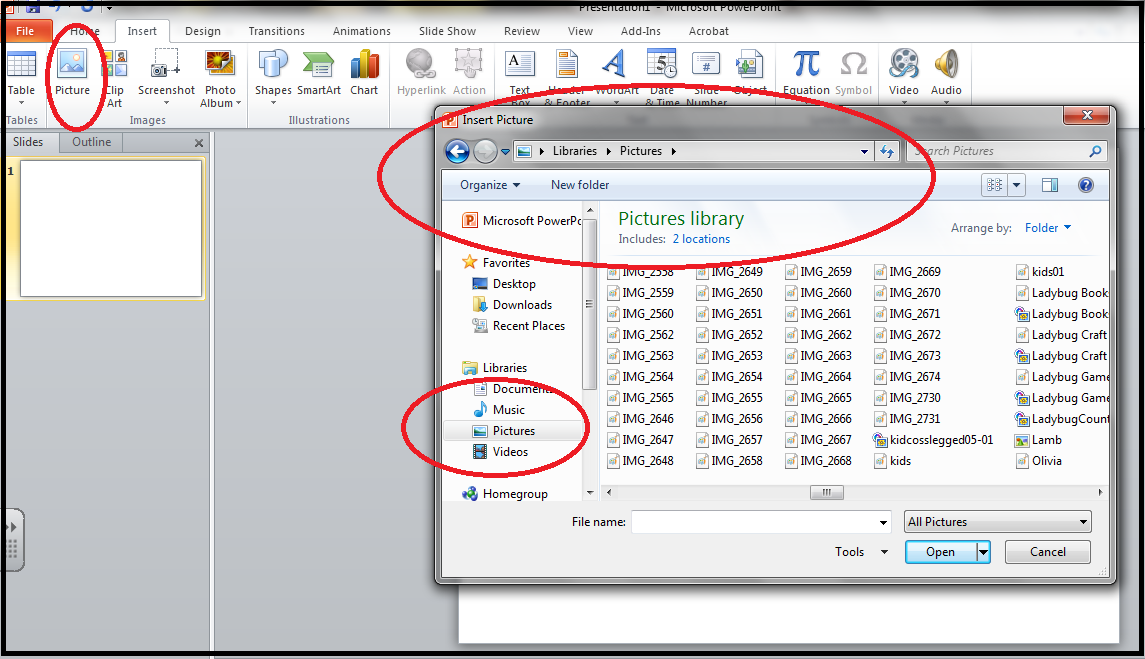Insert an Equation
Screen dimensions: 1145x659
coord(806,73)
